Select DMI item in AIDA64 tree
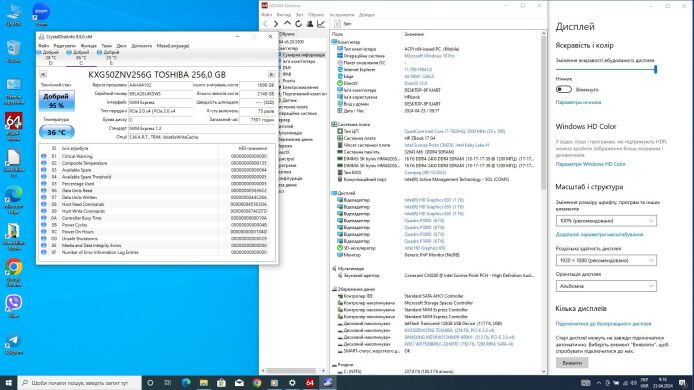Viewport: 694px width, 390px height. (x=287, y=68)
